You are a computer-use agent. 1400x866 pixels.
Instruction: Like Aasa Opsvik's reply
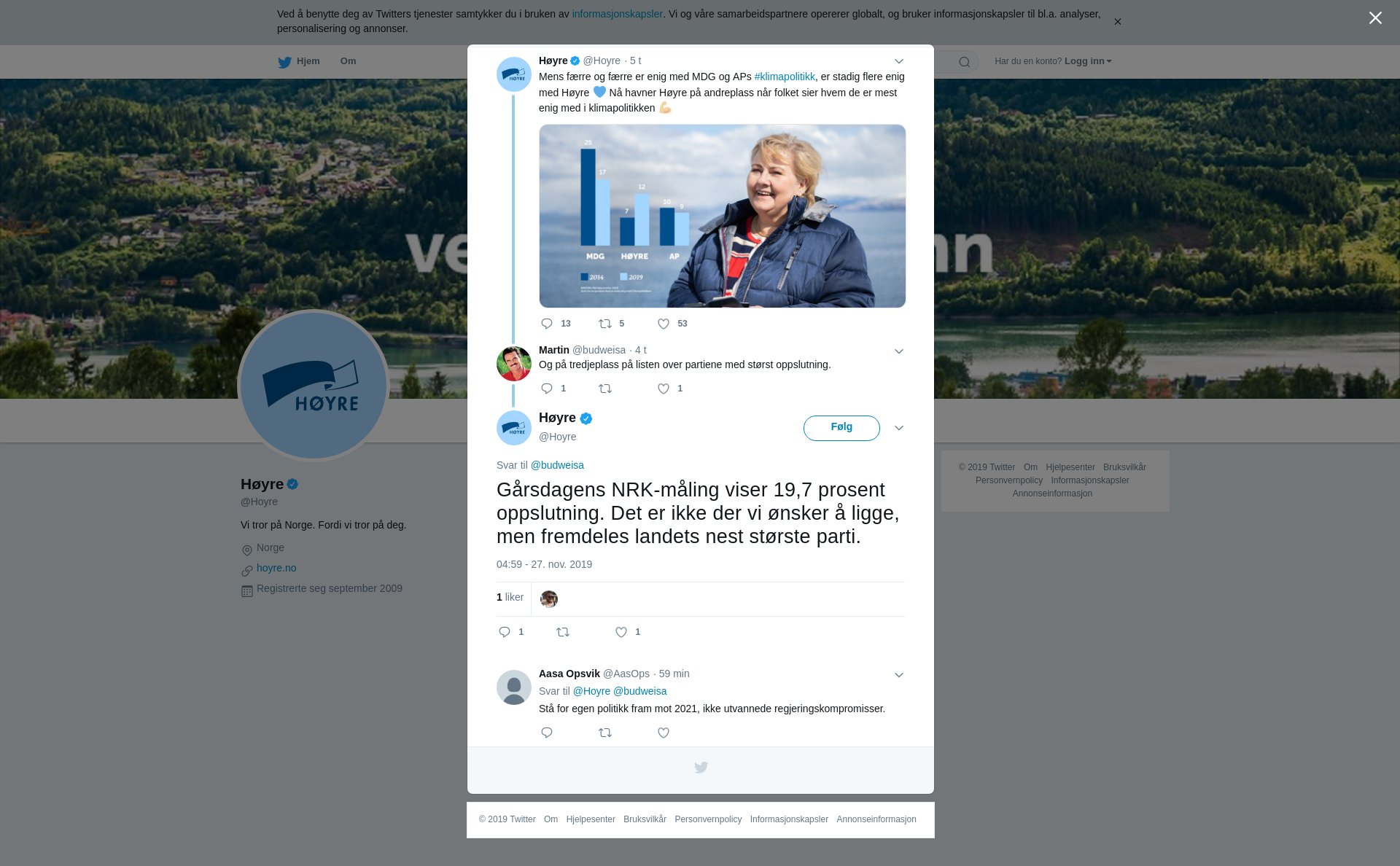(x=664, y=733)
